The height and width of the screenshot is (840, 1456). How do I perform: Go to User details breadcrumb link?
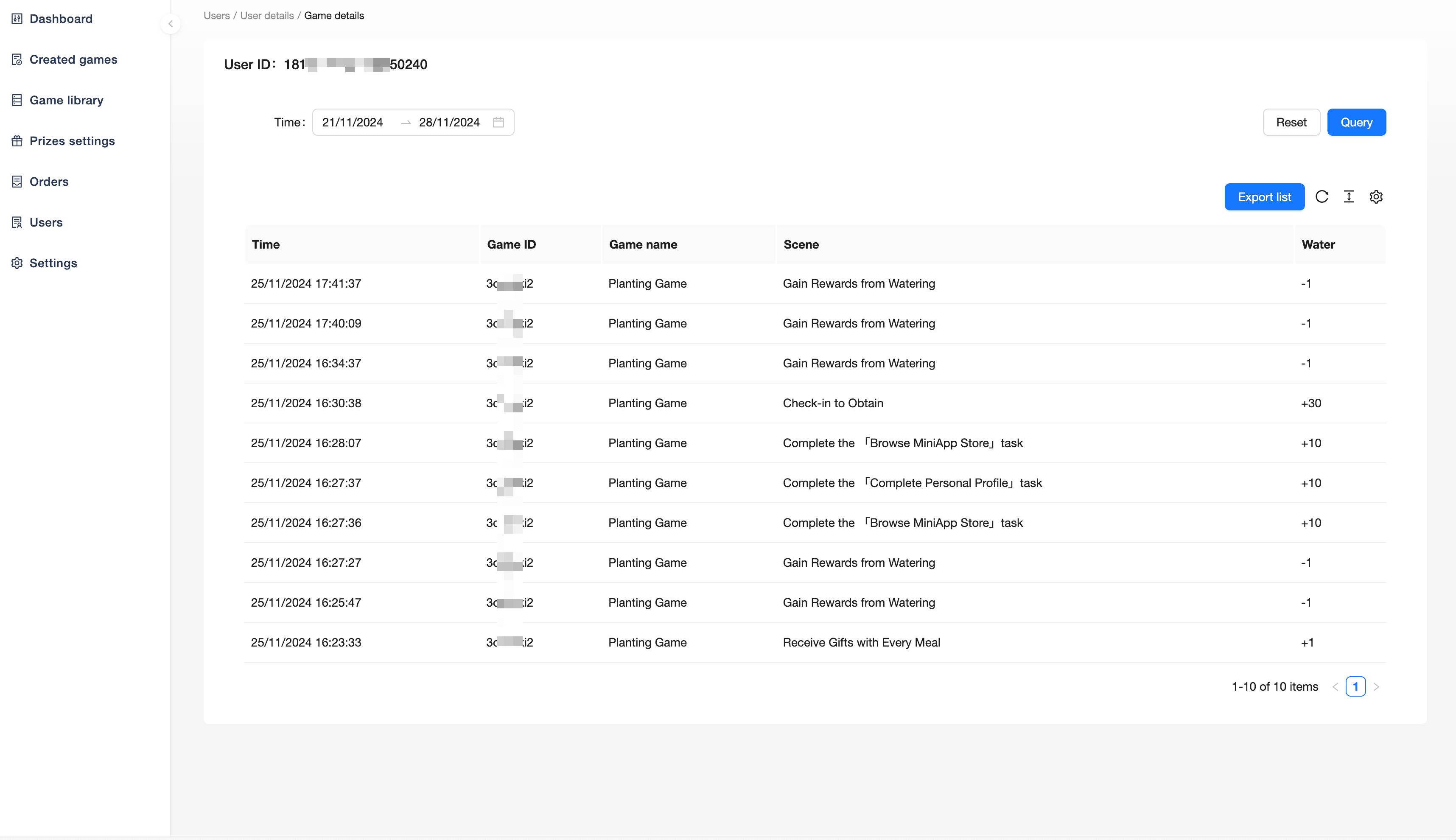tap(266, 16)
